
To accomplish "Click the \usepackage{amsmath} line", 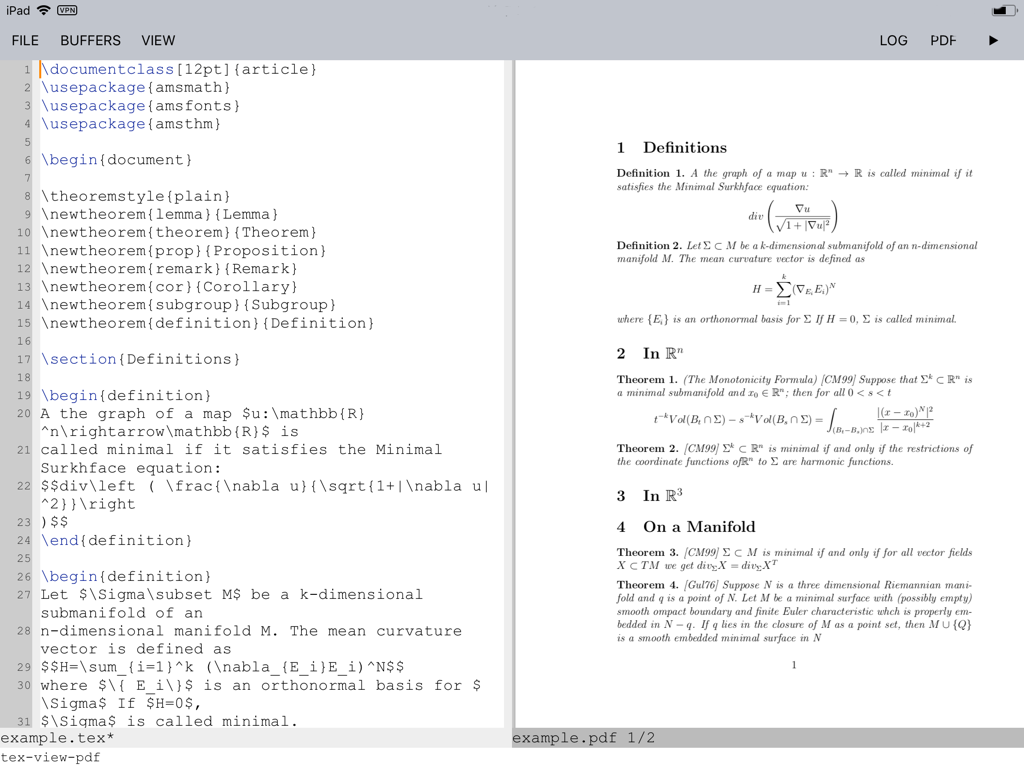I will pos(135,88).
